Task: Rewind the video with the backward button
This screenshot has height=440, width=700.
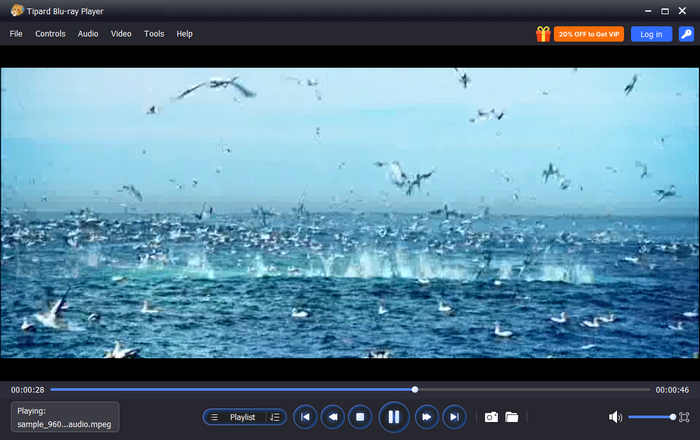Action: (x=333, y=417)
